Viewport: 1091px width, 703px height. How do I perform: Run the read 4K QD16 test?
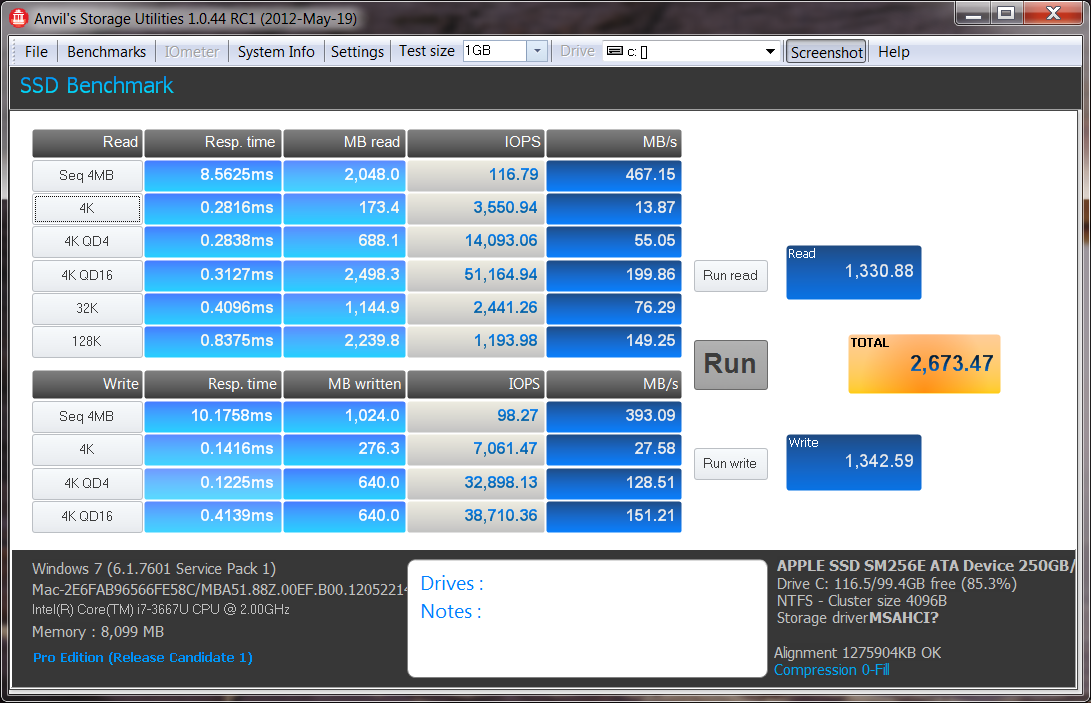click(86, 276)
